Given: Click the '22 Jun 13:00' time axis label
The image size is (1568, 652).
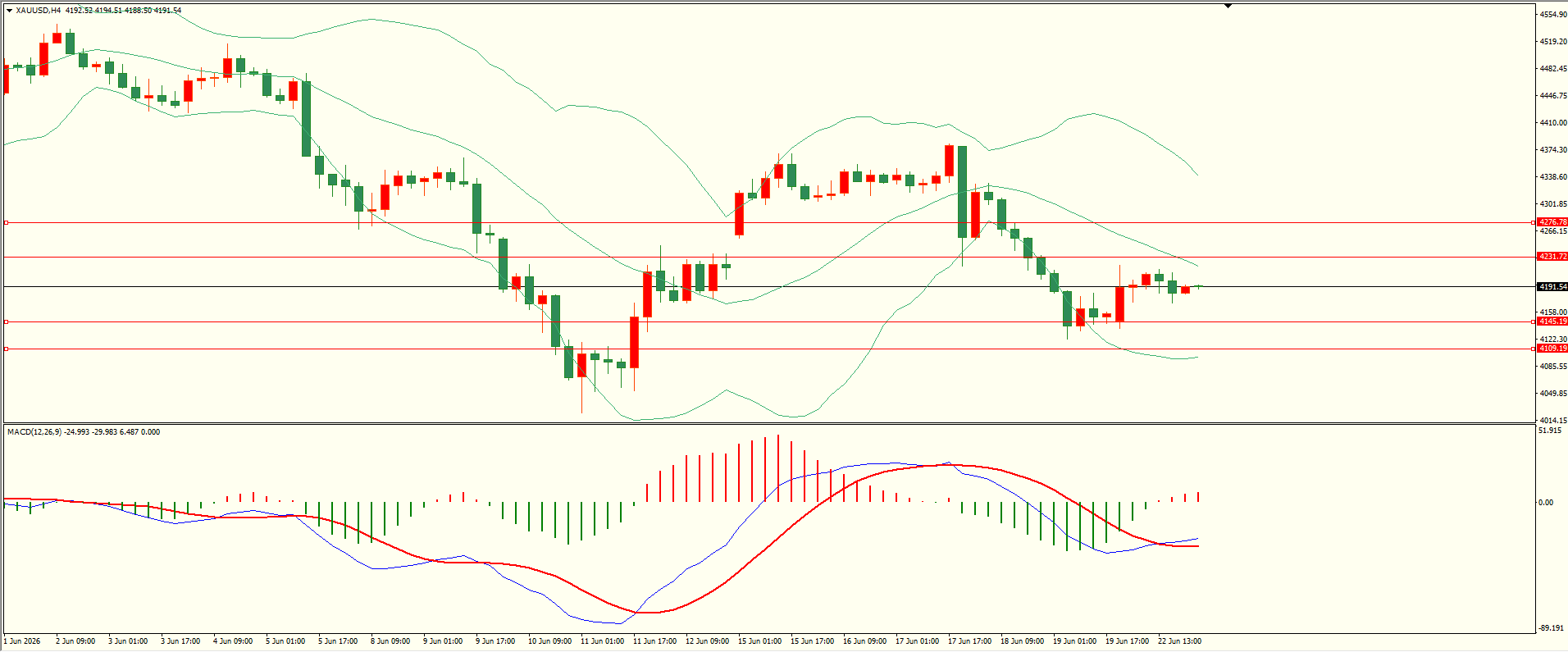Looking at the screenshot, I should click(x=1179, y=641).
